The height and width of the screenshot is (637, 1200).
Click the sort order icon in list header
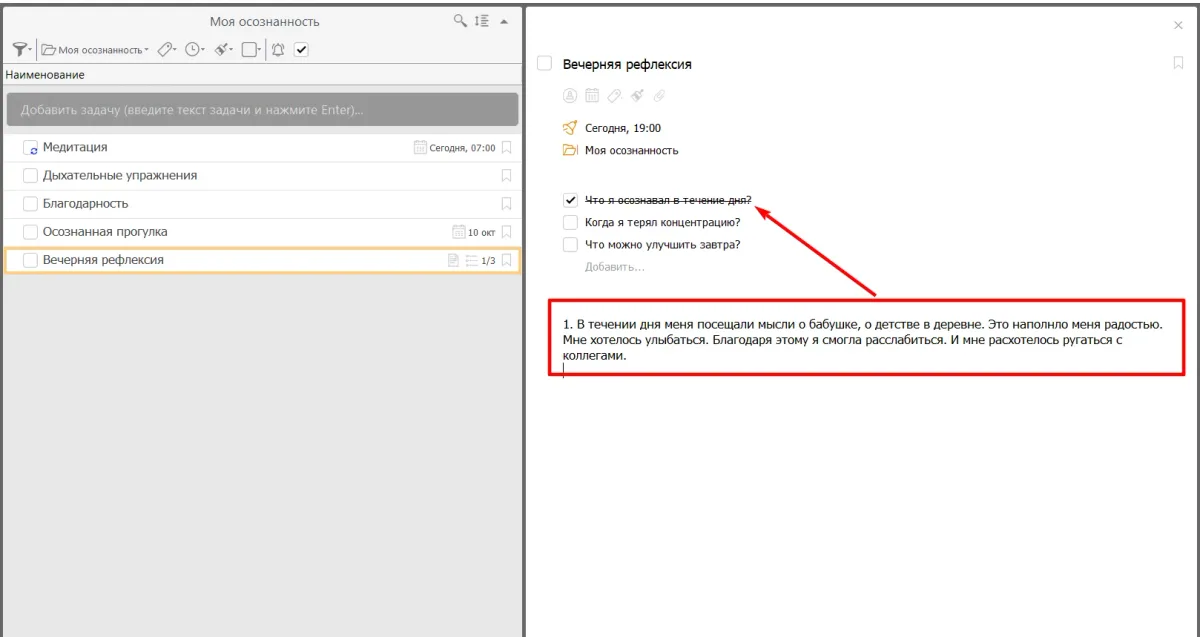(482, 21)
